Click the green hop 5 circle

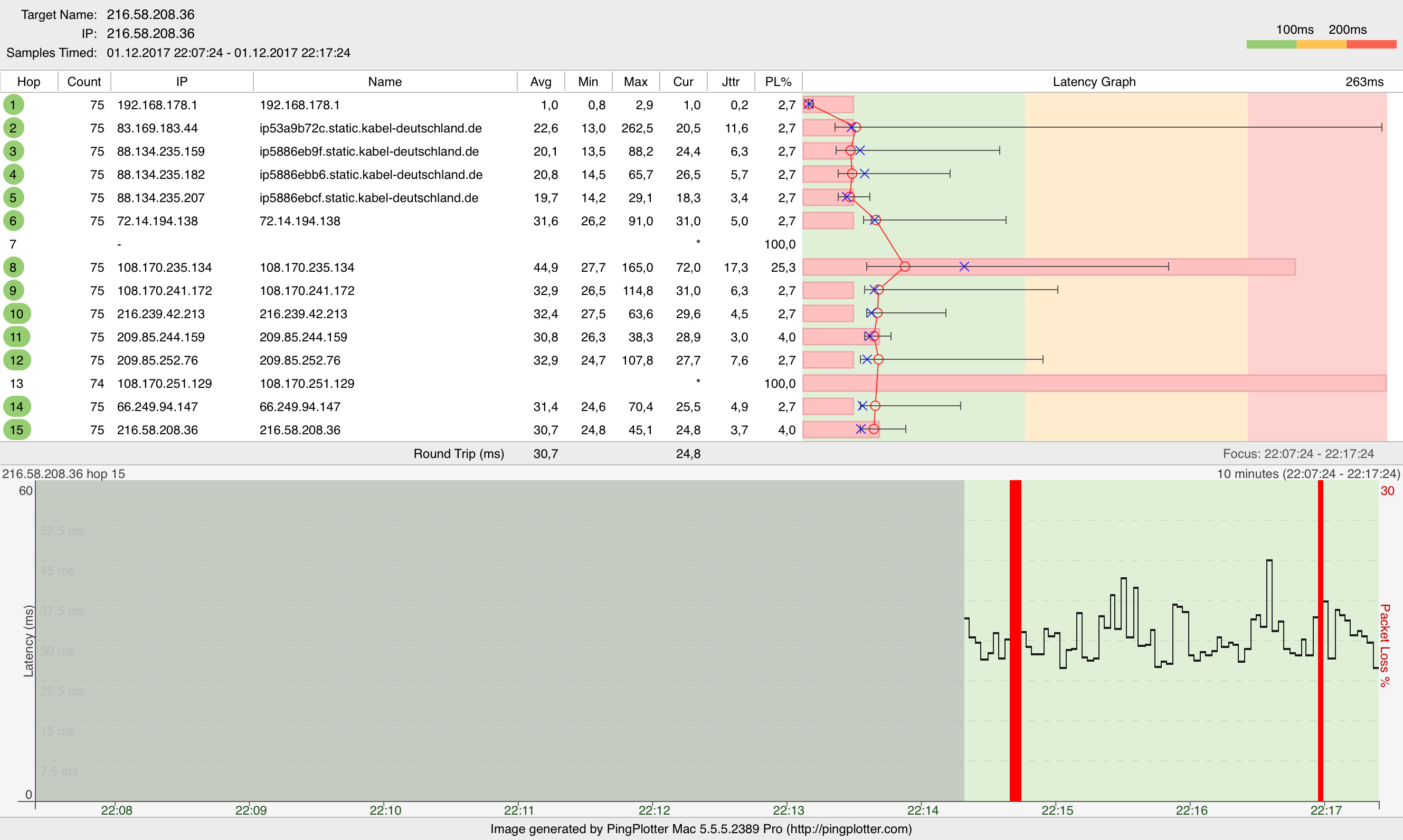tap(13, 197)
